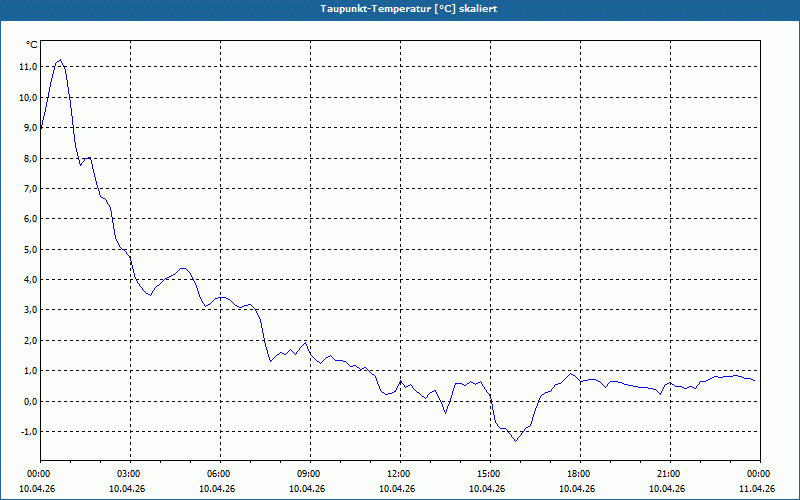
Task: Click the chart title "Taupunkt-Temperatur [°C] skaliert"
Action: coord(409,9)
